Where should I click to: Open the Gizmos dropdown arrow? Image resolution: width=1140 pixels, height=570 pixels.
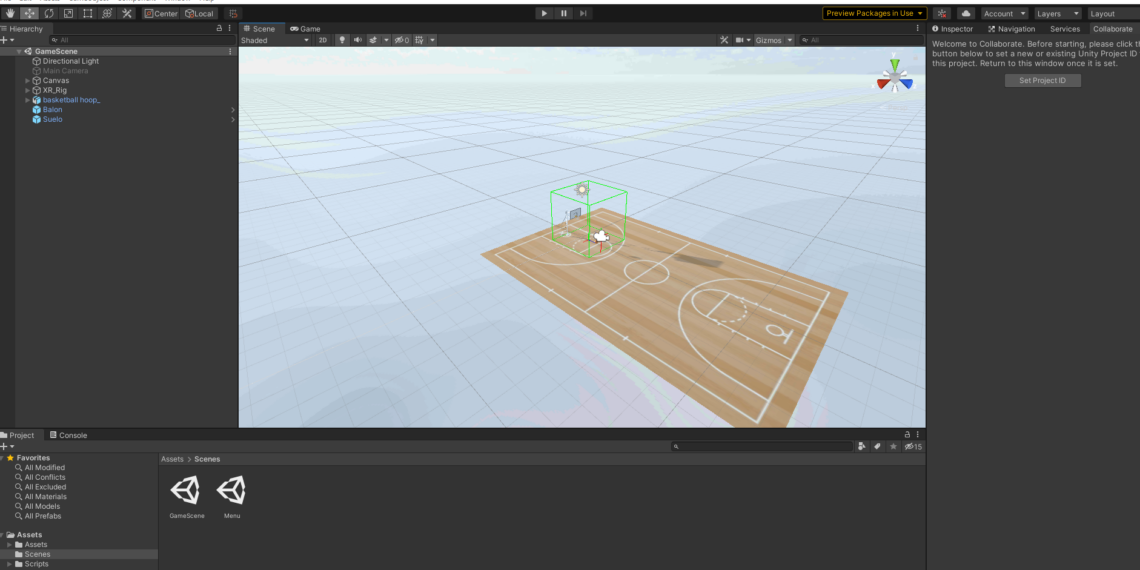click(790, 40)
